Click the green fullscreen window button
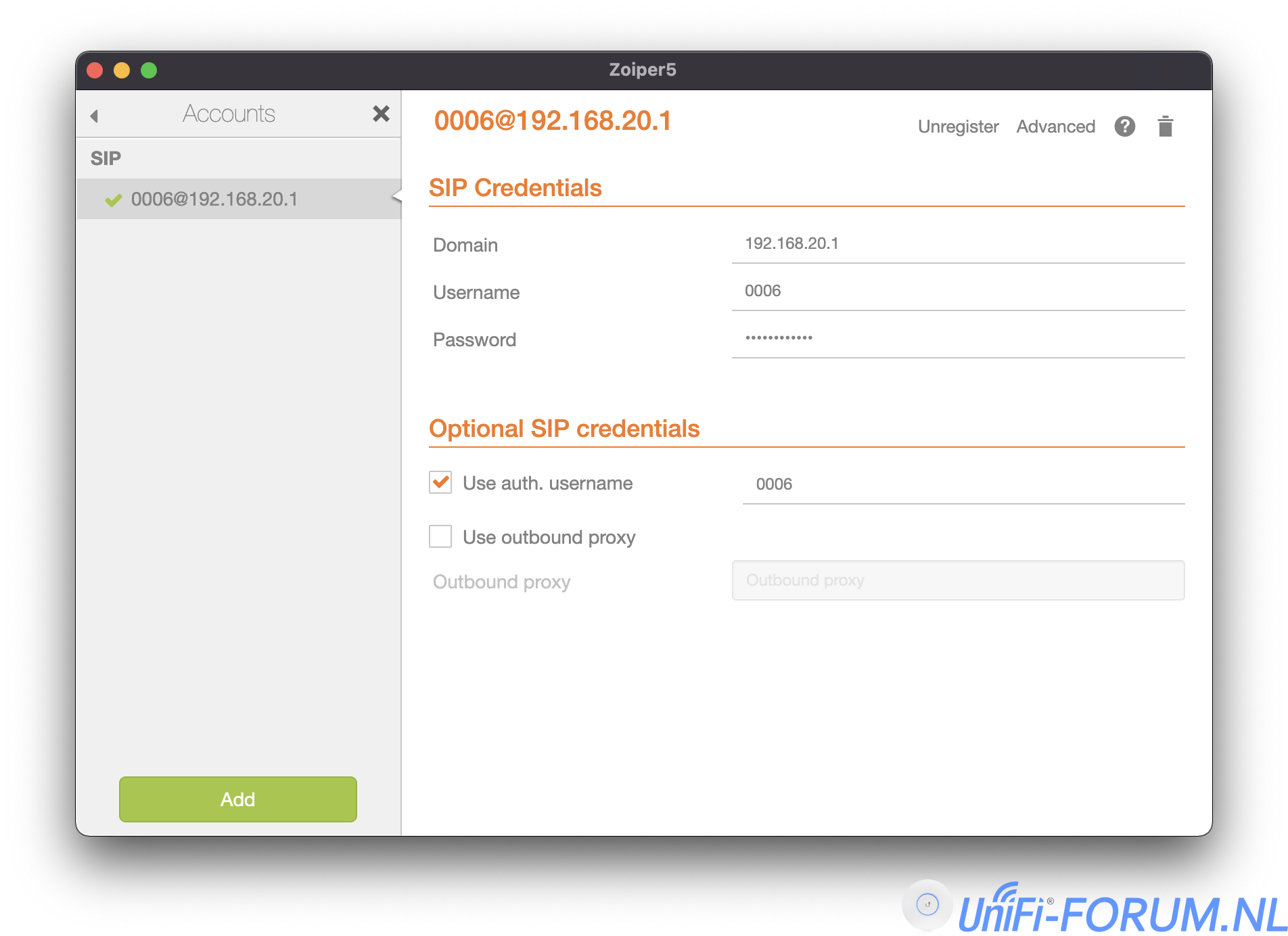This screenshot has height=936, width=1288. pos(149,70)
